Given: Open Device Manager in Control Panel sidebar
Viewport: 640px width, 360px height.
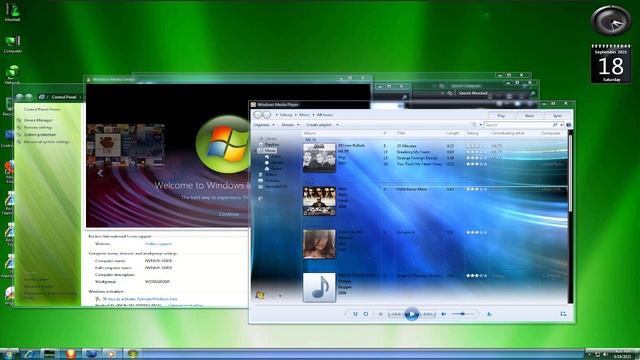Looking at the screenshot, I should point(38,120).
